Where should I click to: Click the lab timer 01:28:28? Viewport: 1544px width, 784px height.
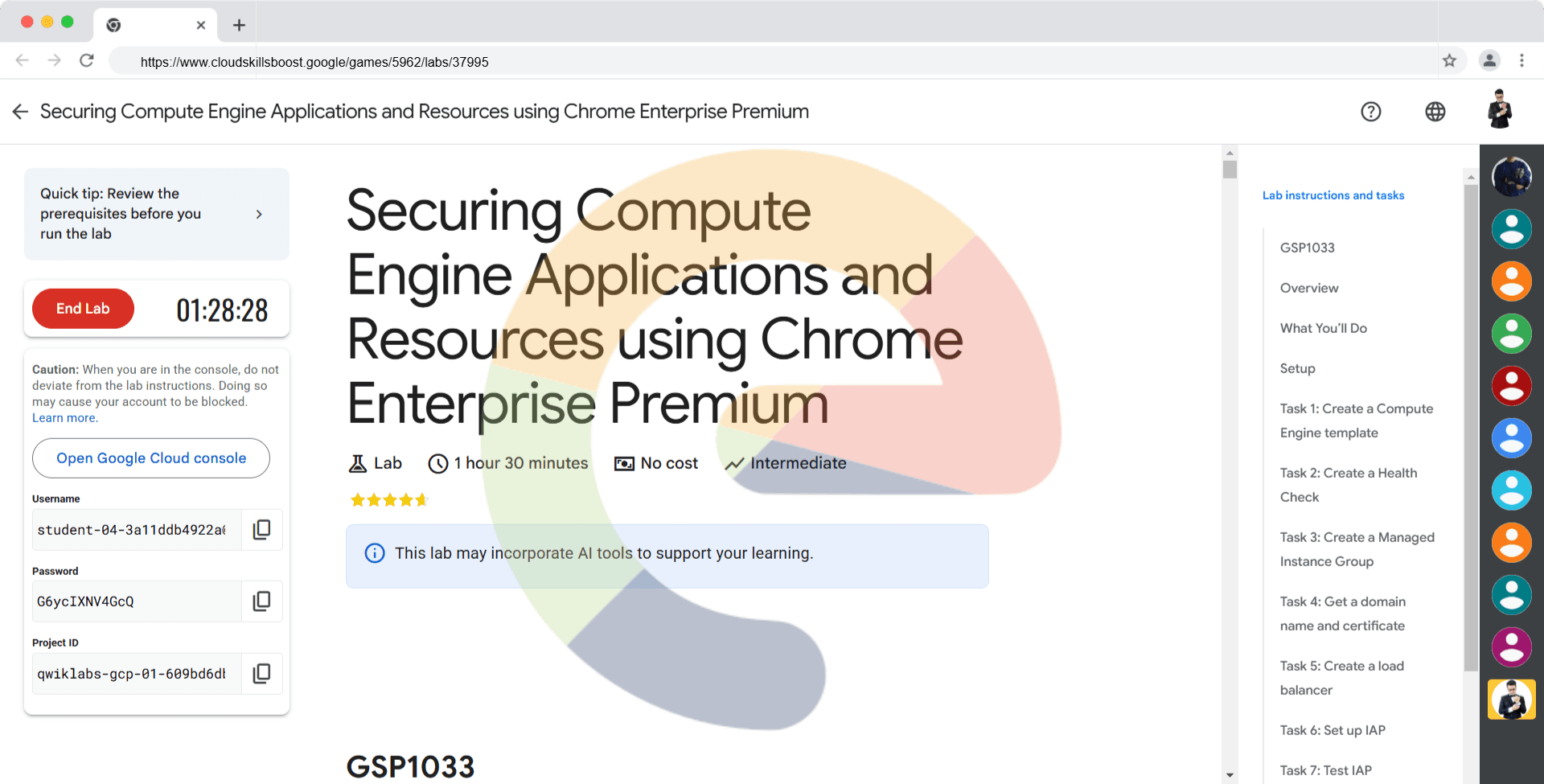pos(222,310)
